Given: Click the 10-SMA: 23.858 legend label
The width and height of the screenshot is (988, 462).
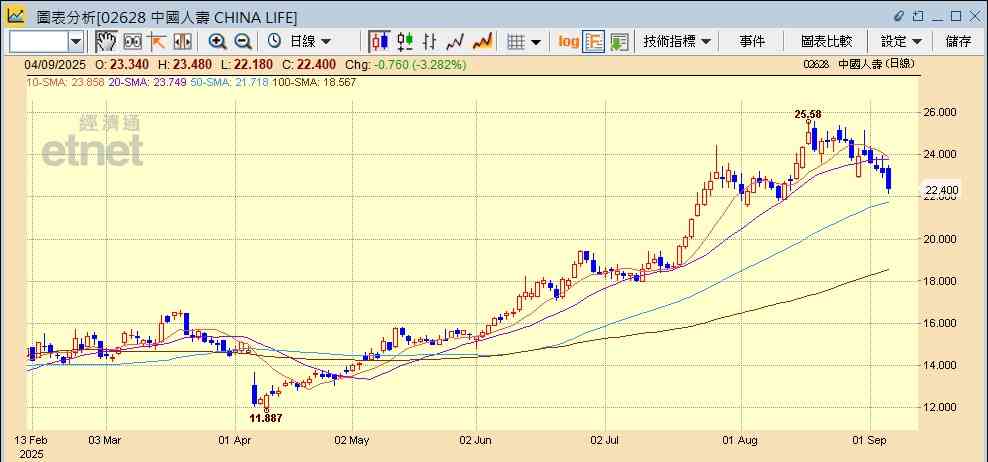Looking at the screenshot, I should pos(65,82).
